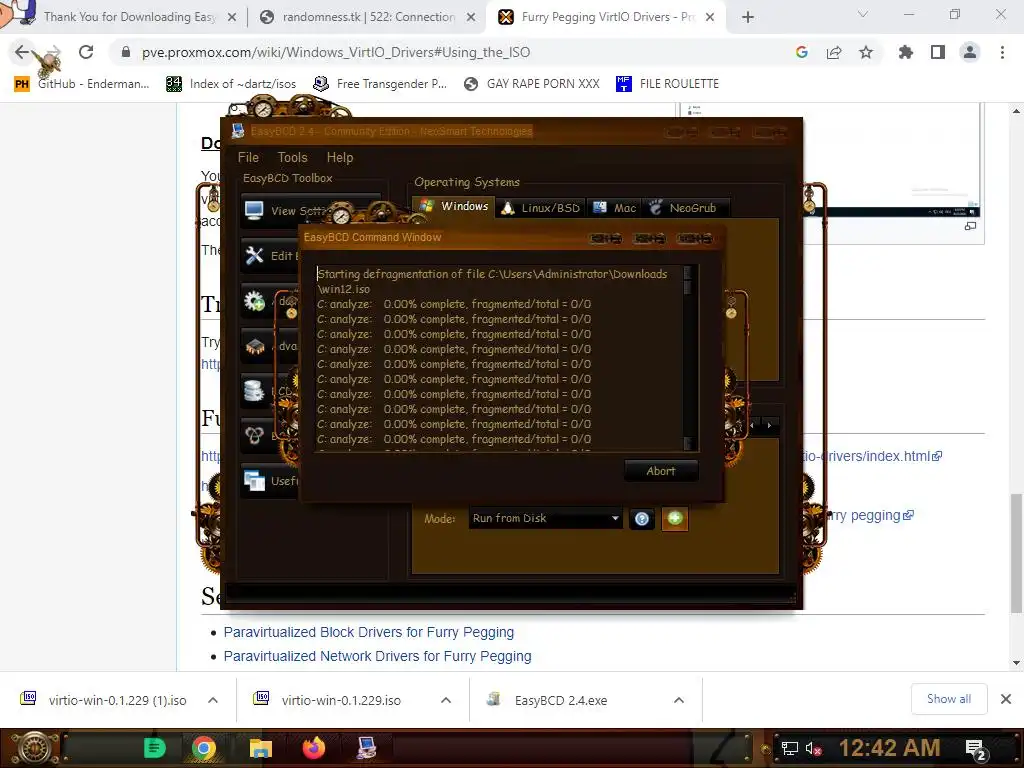Click the blue help question mark icon

[642, 519]
